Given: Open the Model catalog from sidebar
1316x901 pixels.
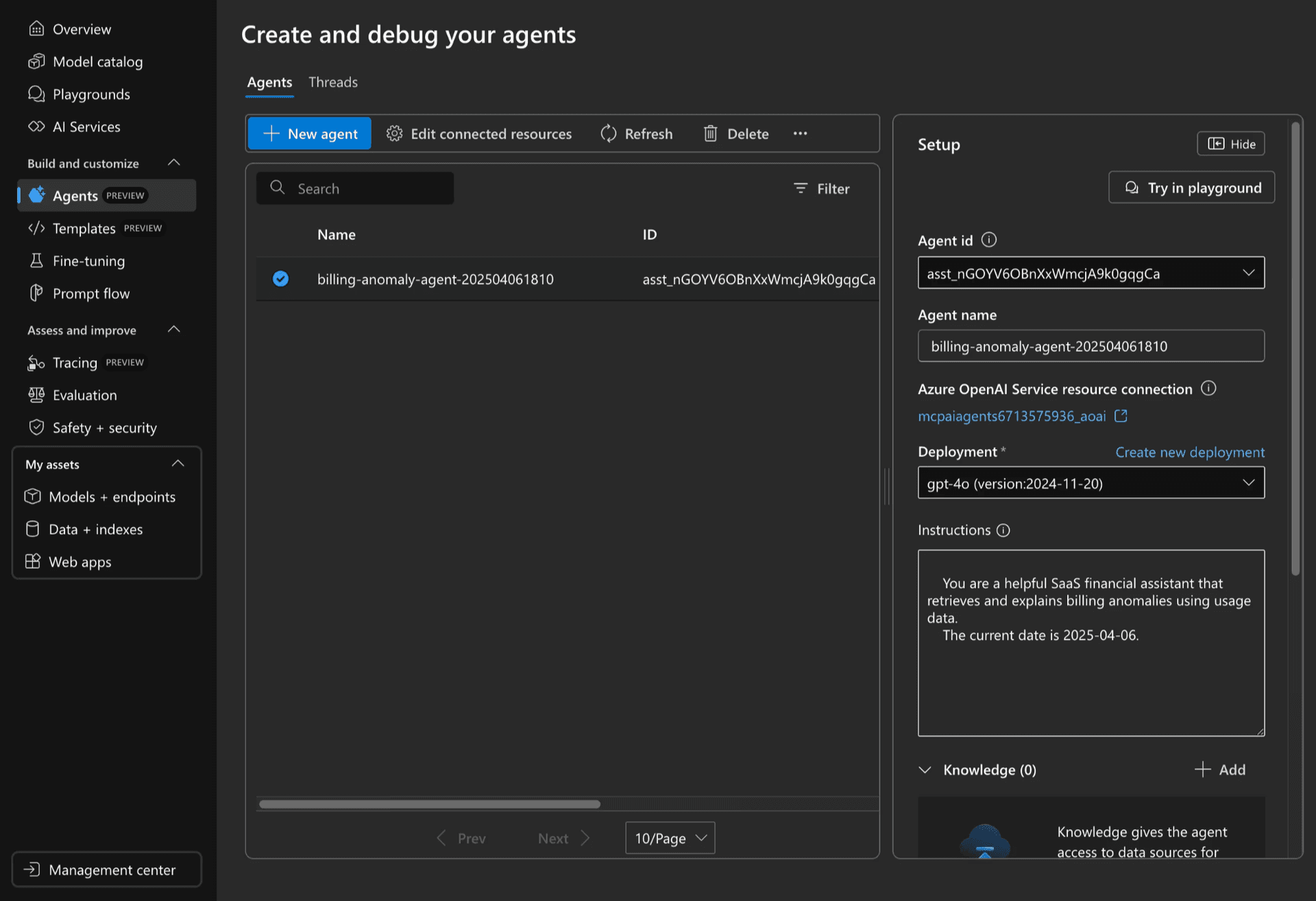Looking at the screenshot, I should 97,62.
